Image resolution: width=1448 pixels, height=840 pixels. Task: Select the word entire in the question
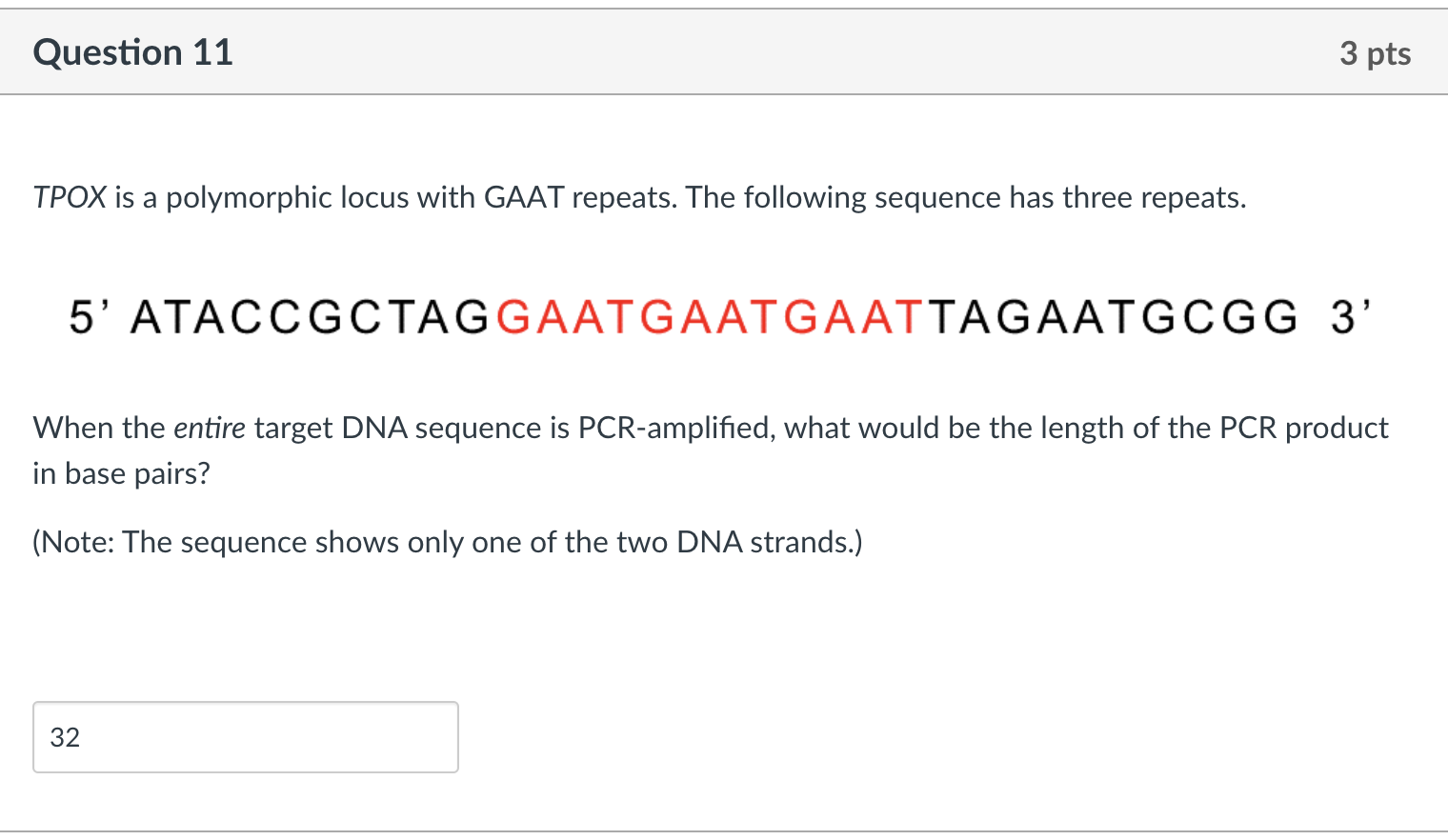click(x=210, y=427)
